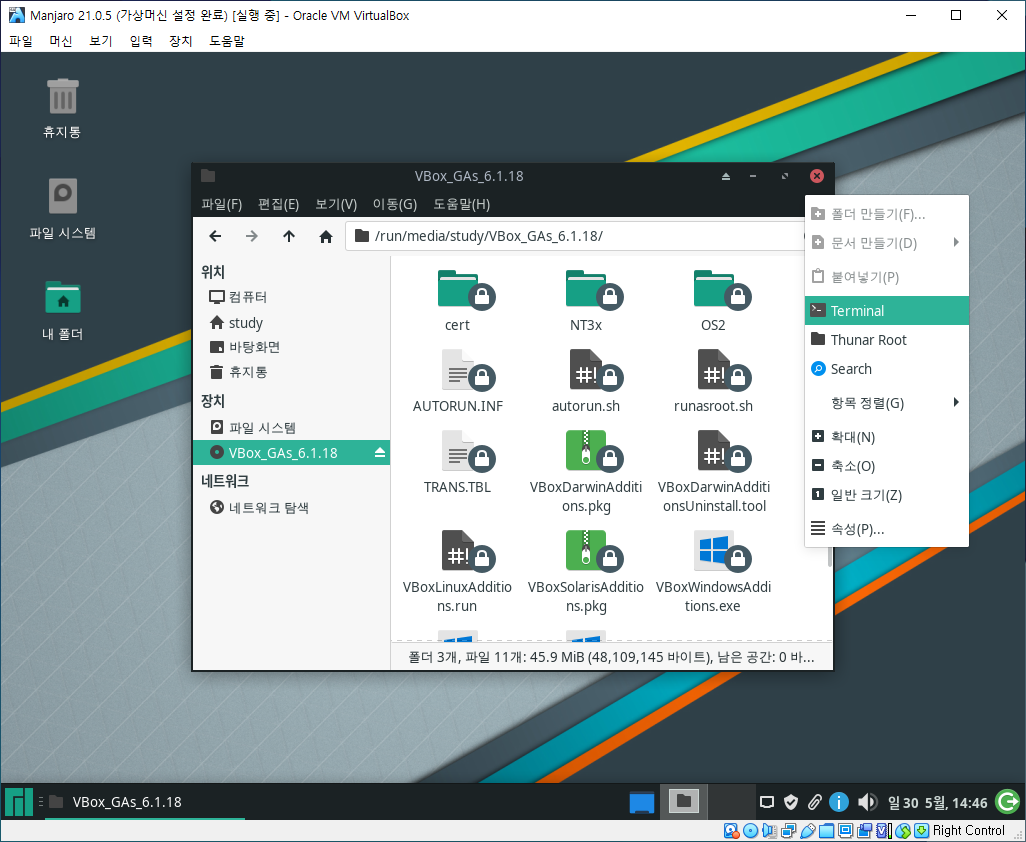This screenshot has height=842, width=1026.
Task: Click the path location field
Action: [576, 236]
